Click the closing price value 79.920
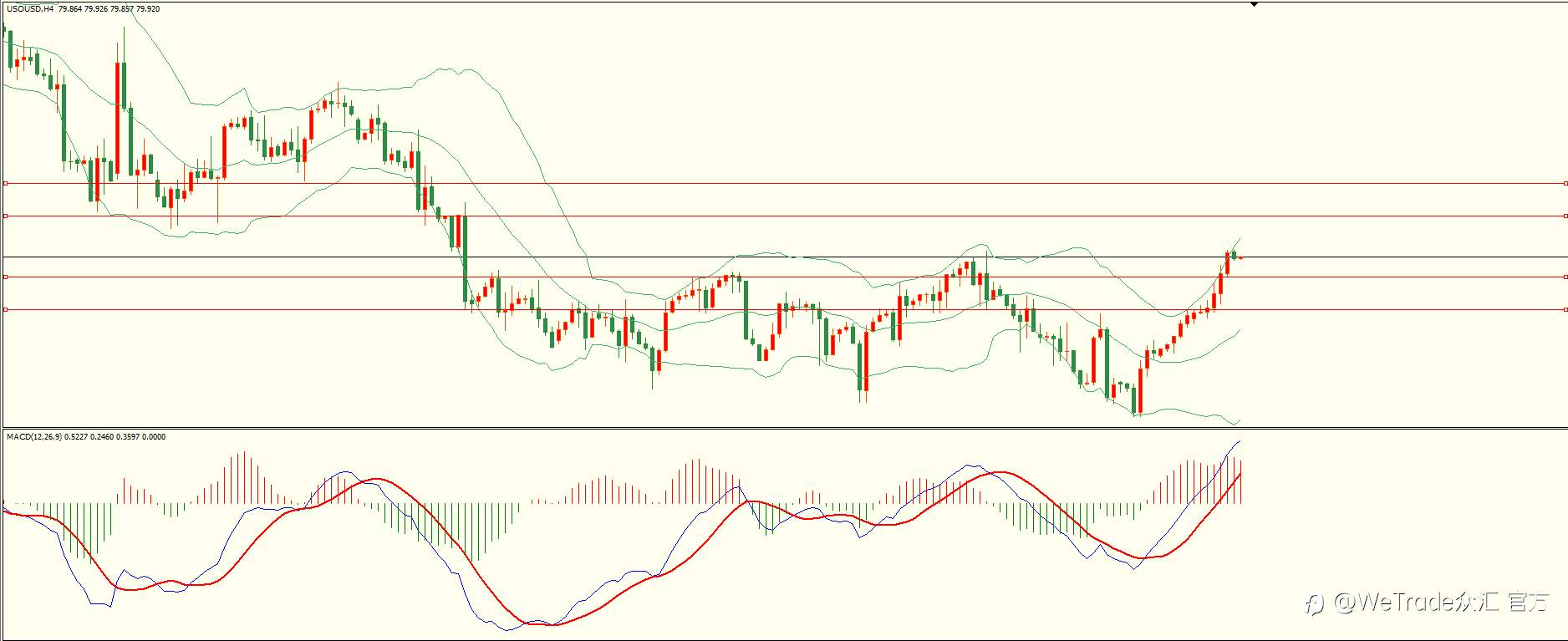1568x641 pixels. point(149,8)
